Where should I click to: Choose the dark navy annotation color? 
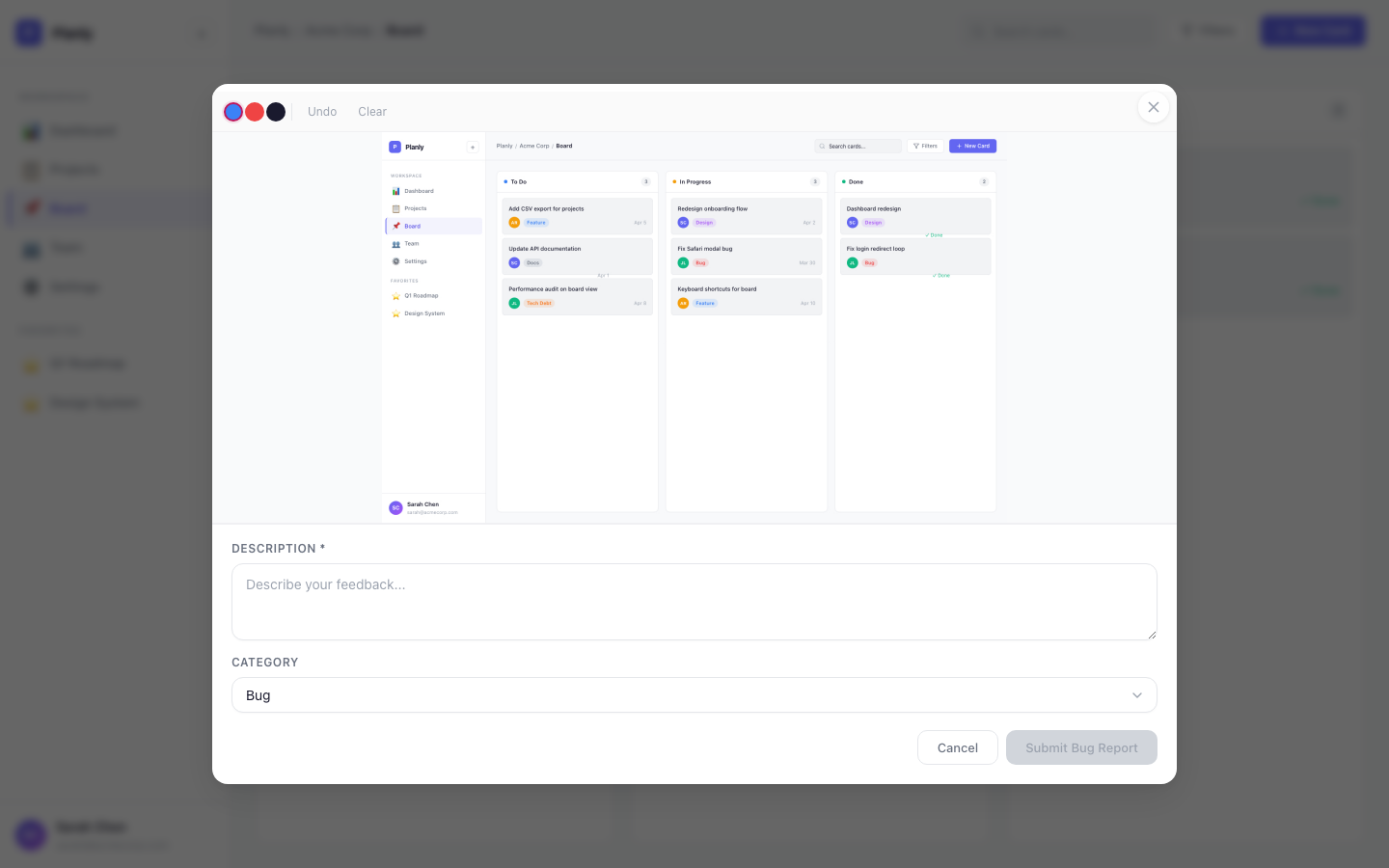[x=276, y=112]
